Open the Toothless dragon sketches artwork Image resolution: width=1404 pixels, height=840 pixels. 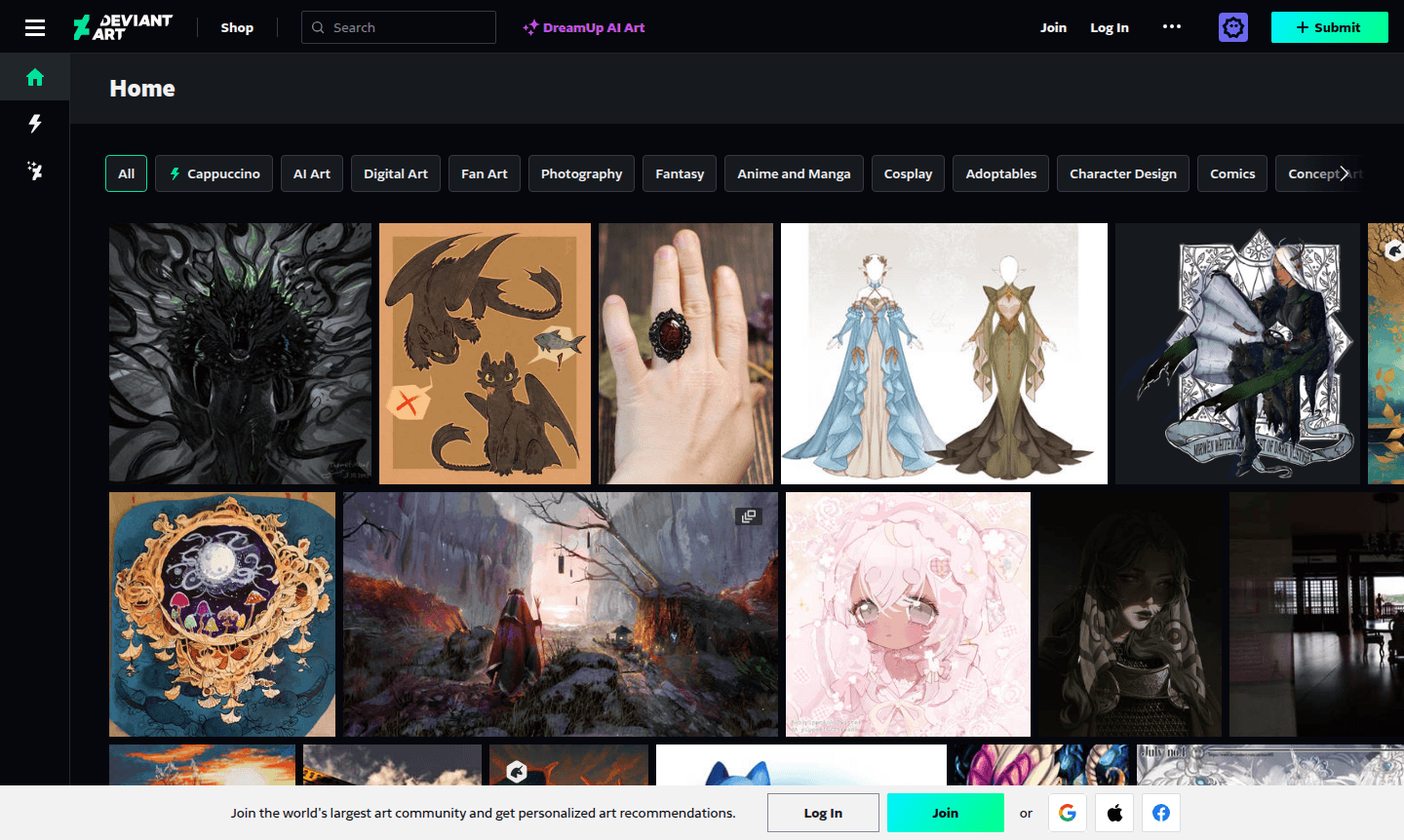[x=485, y=353]
